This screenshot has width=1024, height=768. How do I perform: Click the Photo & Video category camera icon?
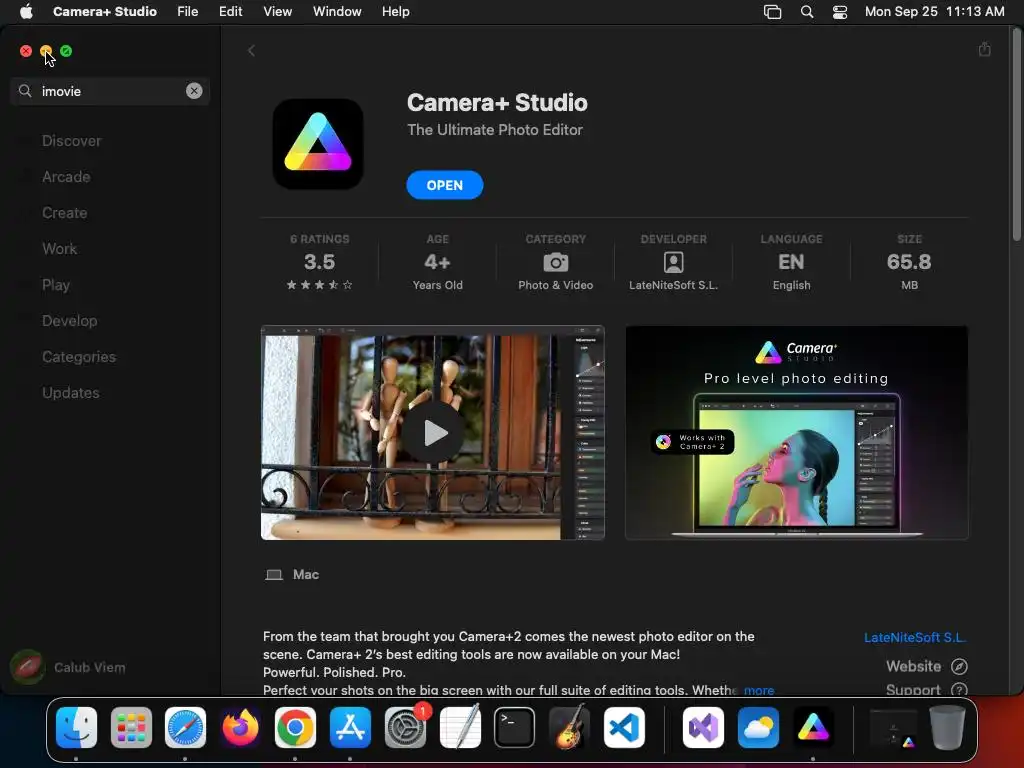click(556, 263)
